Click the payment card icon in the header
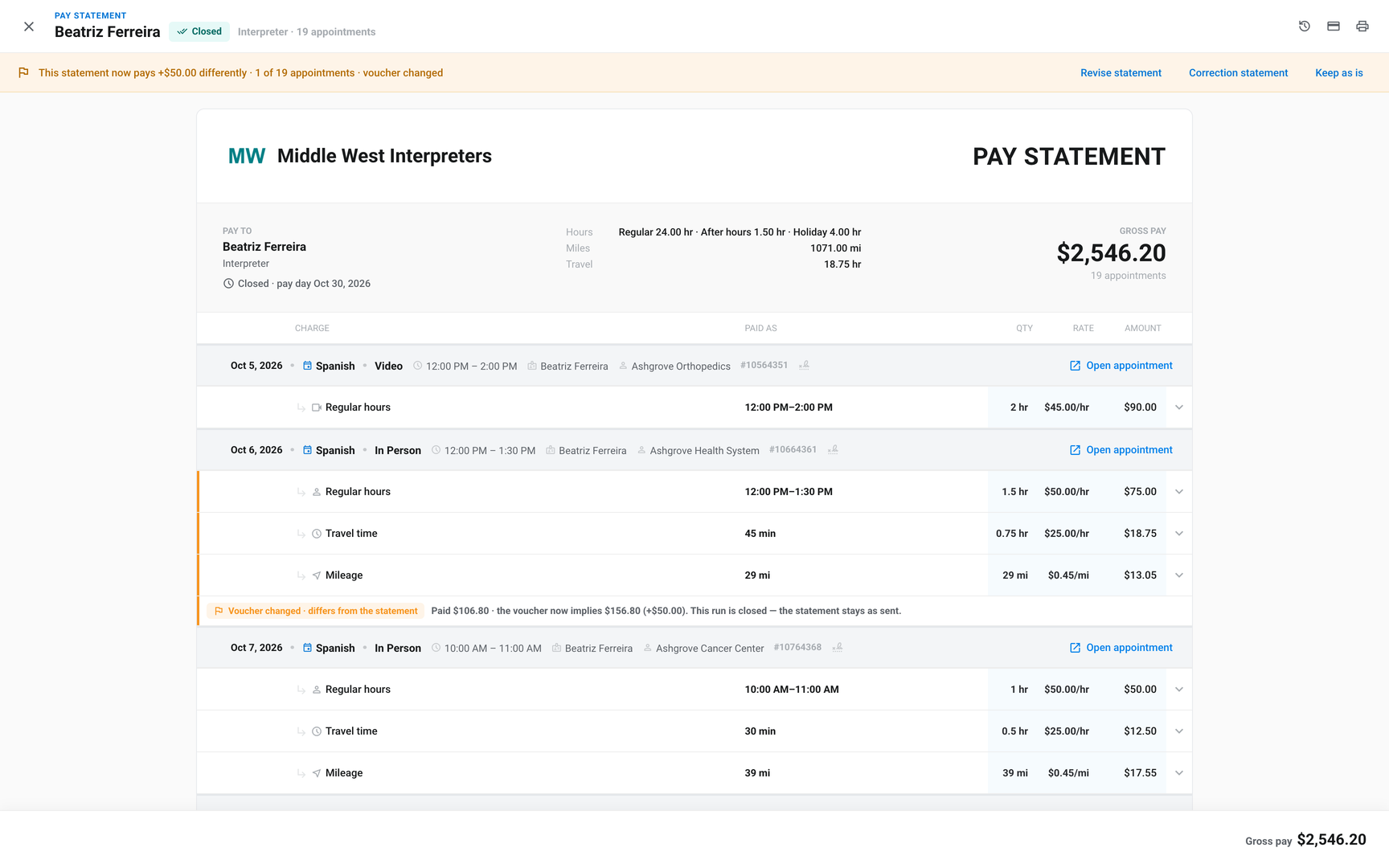The image size is (1389, 868). (1334, 27)
